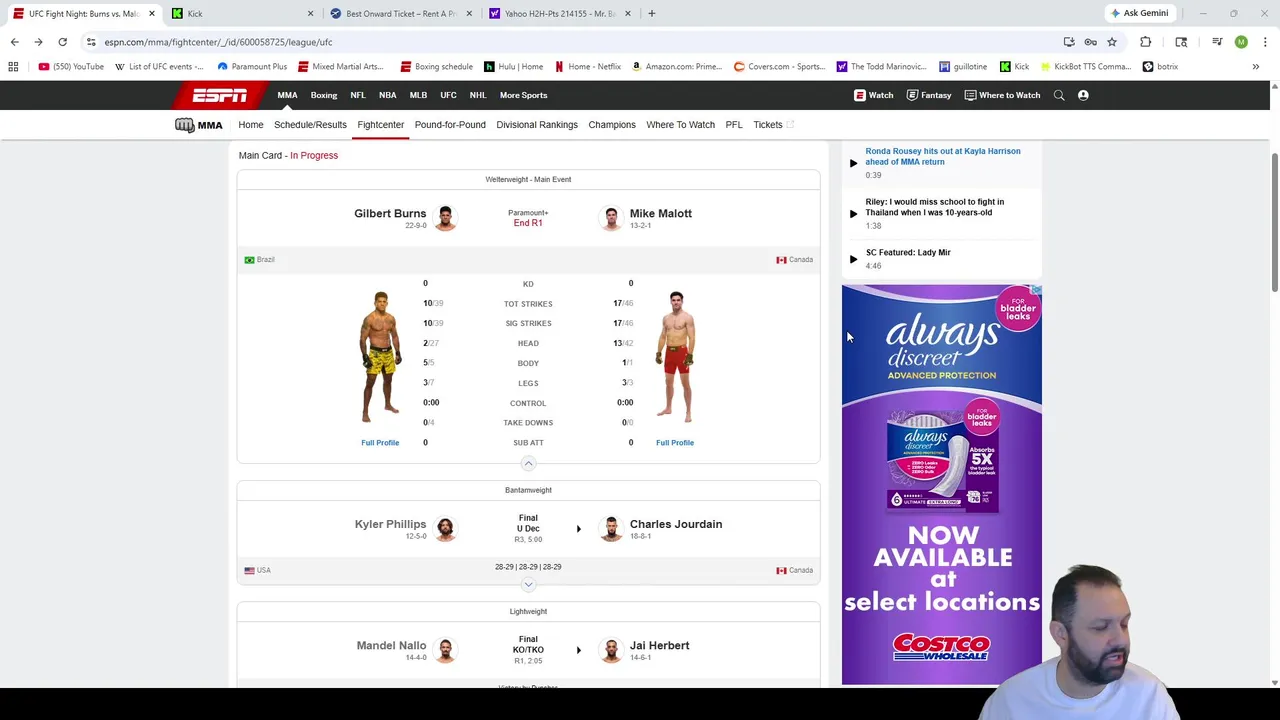This screenshot has width=1280, height=720.
Task: Open the Where To Watch MMA tab
Action: click(x=680, y=125)
